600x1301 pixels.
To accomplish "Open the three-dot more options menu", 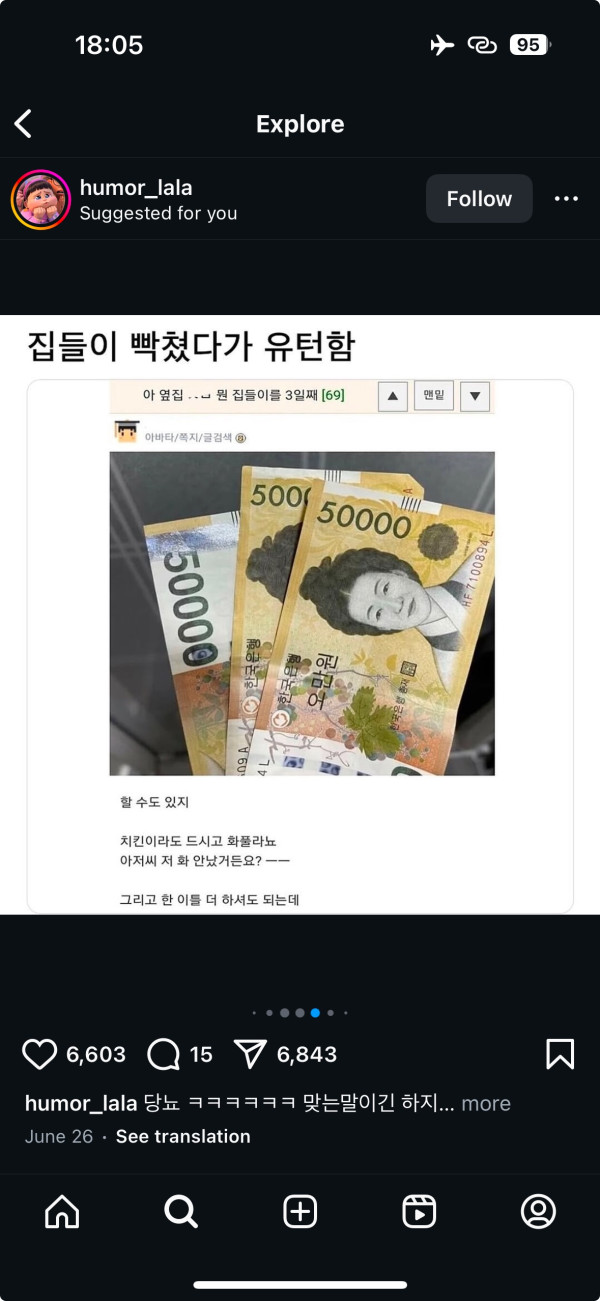I will click(x=566, y=199).
